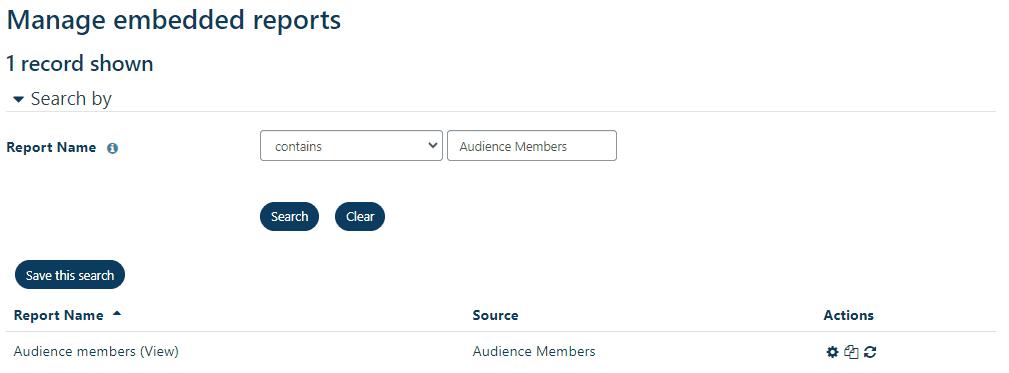The image size is (1009, 373).
Task: Click the Search button
Action: [289, 217]
